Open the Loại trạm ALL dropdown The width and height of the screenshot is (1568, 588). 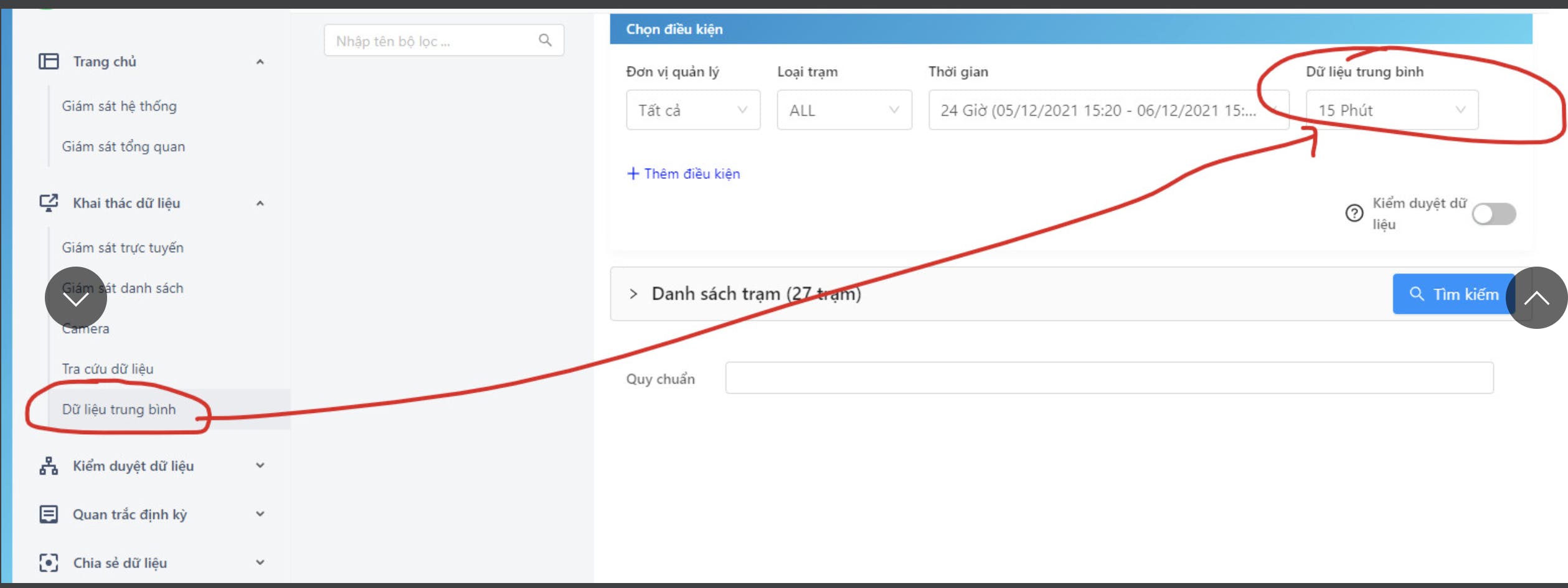[x=844, y=110]
